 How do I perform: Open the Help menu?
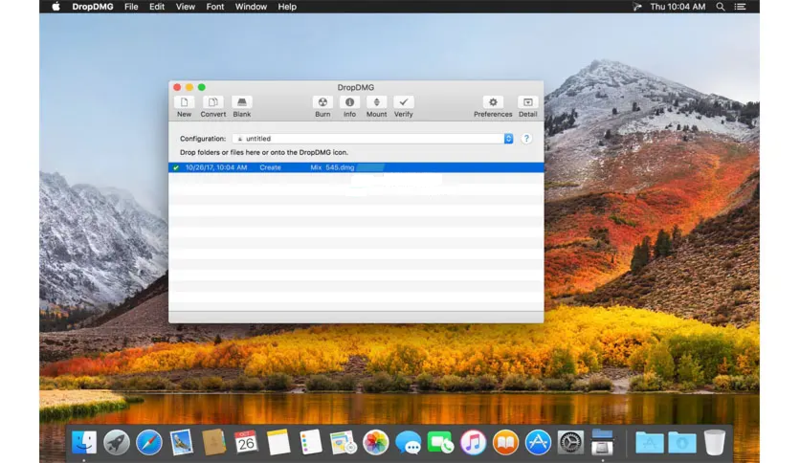point(287,7)
